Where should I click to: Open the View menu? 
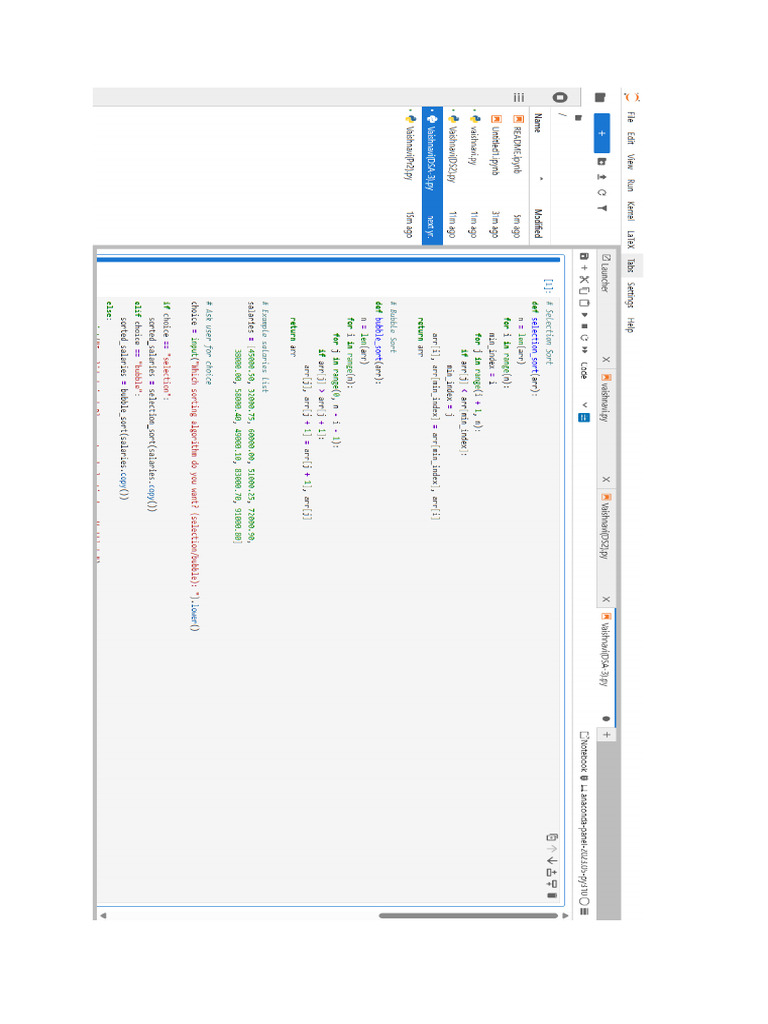[x=631, y=161]
